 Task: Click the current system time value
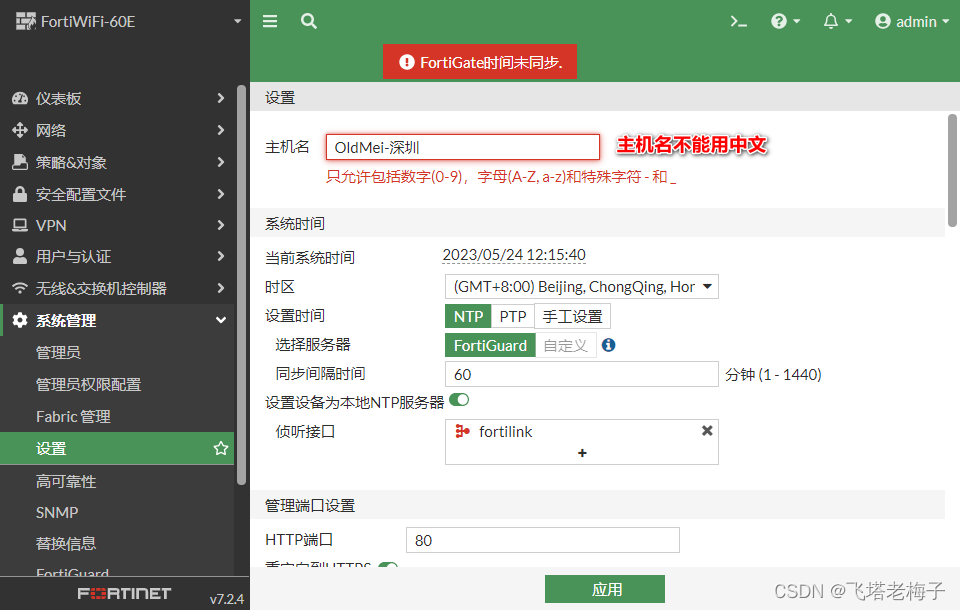pos(514,255)
